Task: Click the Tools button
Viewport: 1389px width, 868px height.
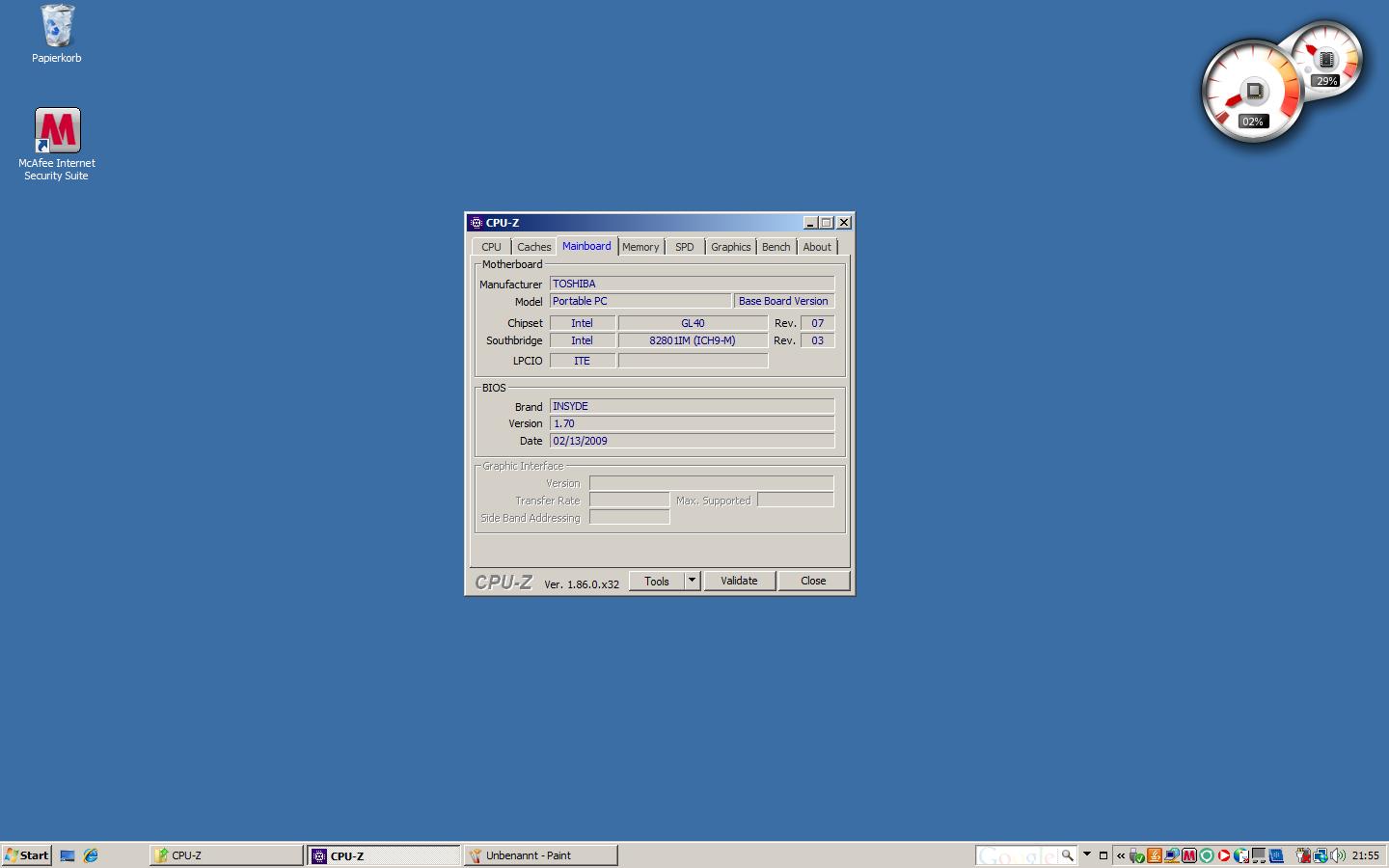Action: point(657,581)
